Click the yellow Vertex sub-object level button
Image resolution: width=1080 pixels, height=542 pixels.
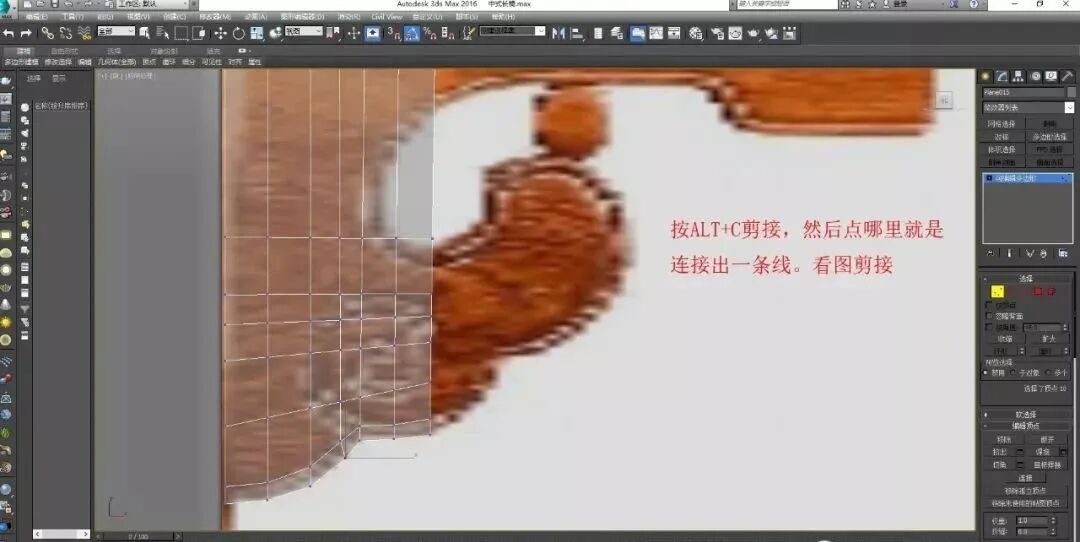tap(997, 291)
